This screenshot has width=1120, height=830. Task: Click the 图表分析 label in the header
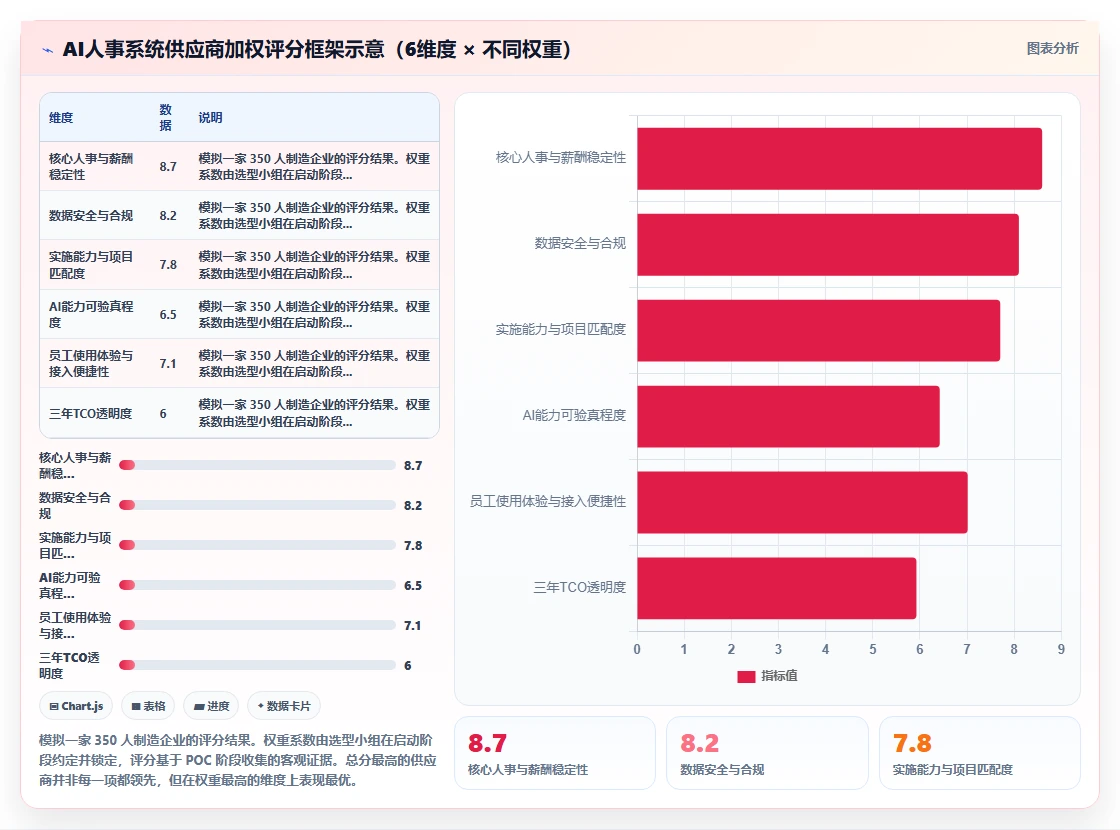click(x=1052, y=49)
